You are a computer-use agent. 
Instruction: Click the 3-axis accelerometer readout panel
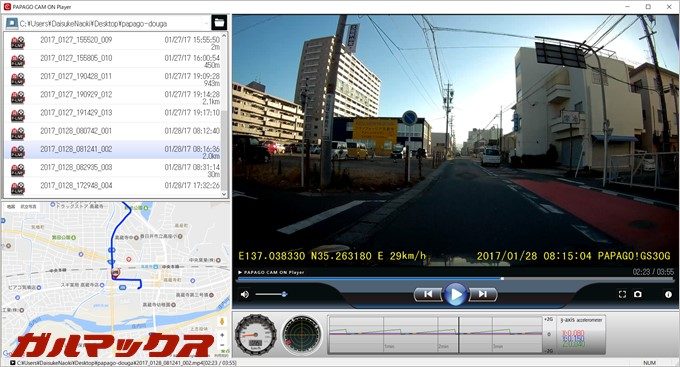pyautogui.click(x=581, y=334)
